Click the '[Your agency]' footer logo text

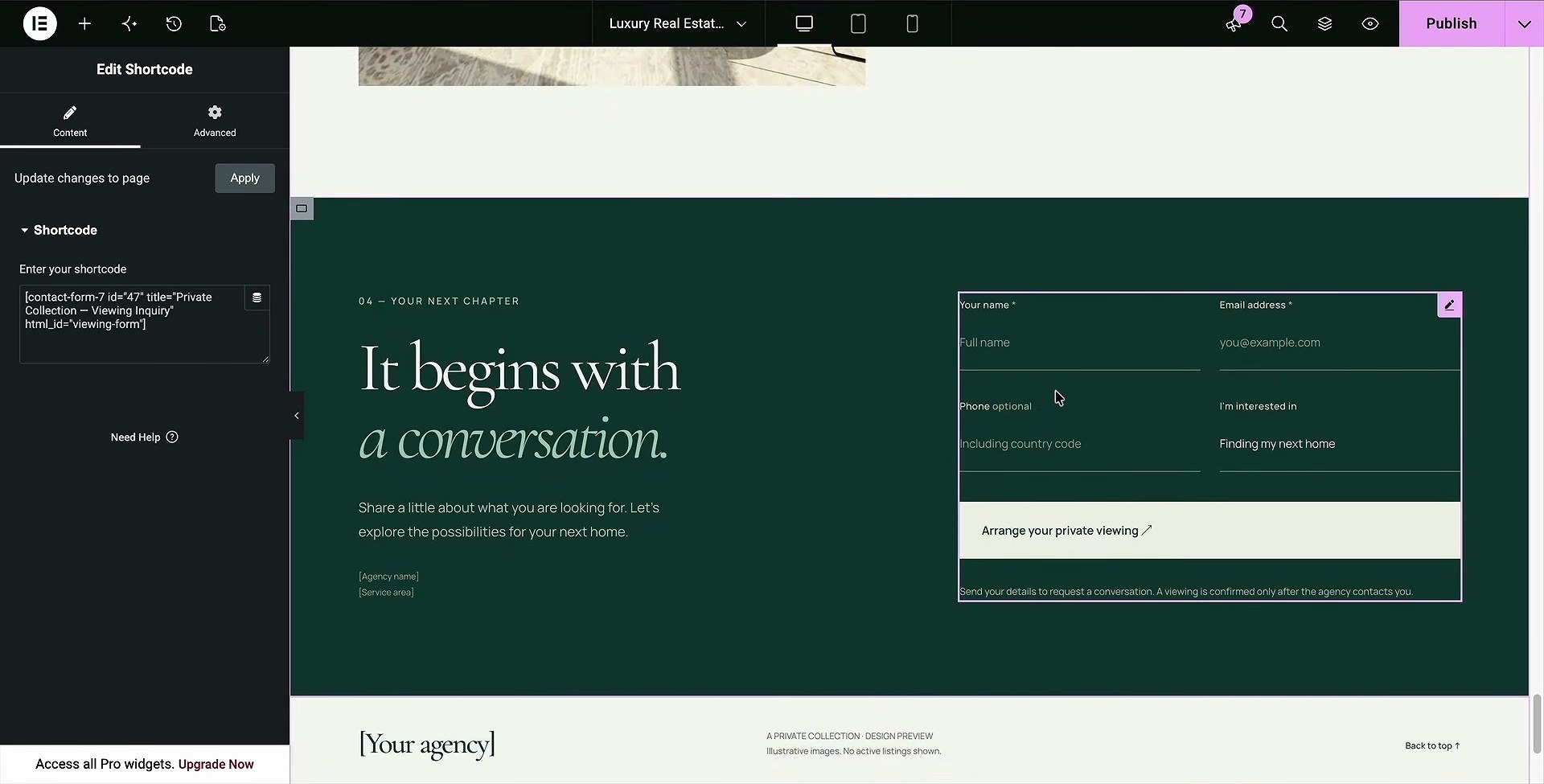pyautogui.click(x=427, y=744)
